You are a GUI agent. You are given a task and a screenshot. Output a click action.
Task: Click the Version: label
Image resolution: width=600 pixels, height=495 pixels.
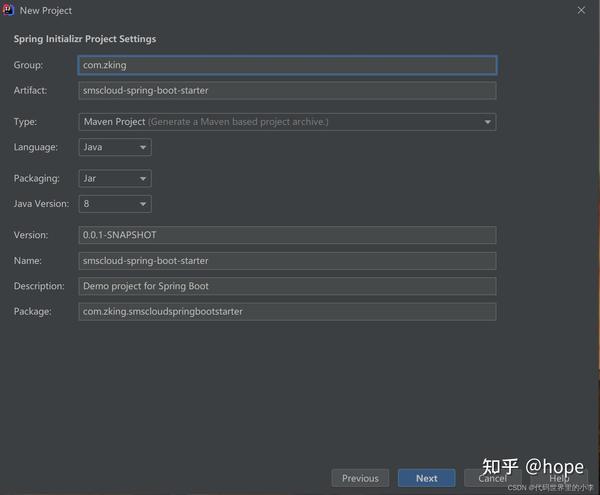tap(31, 235)
